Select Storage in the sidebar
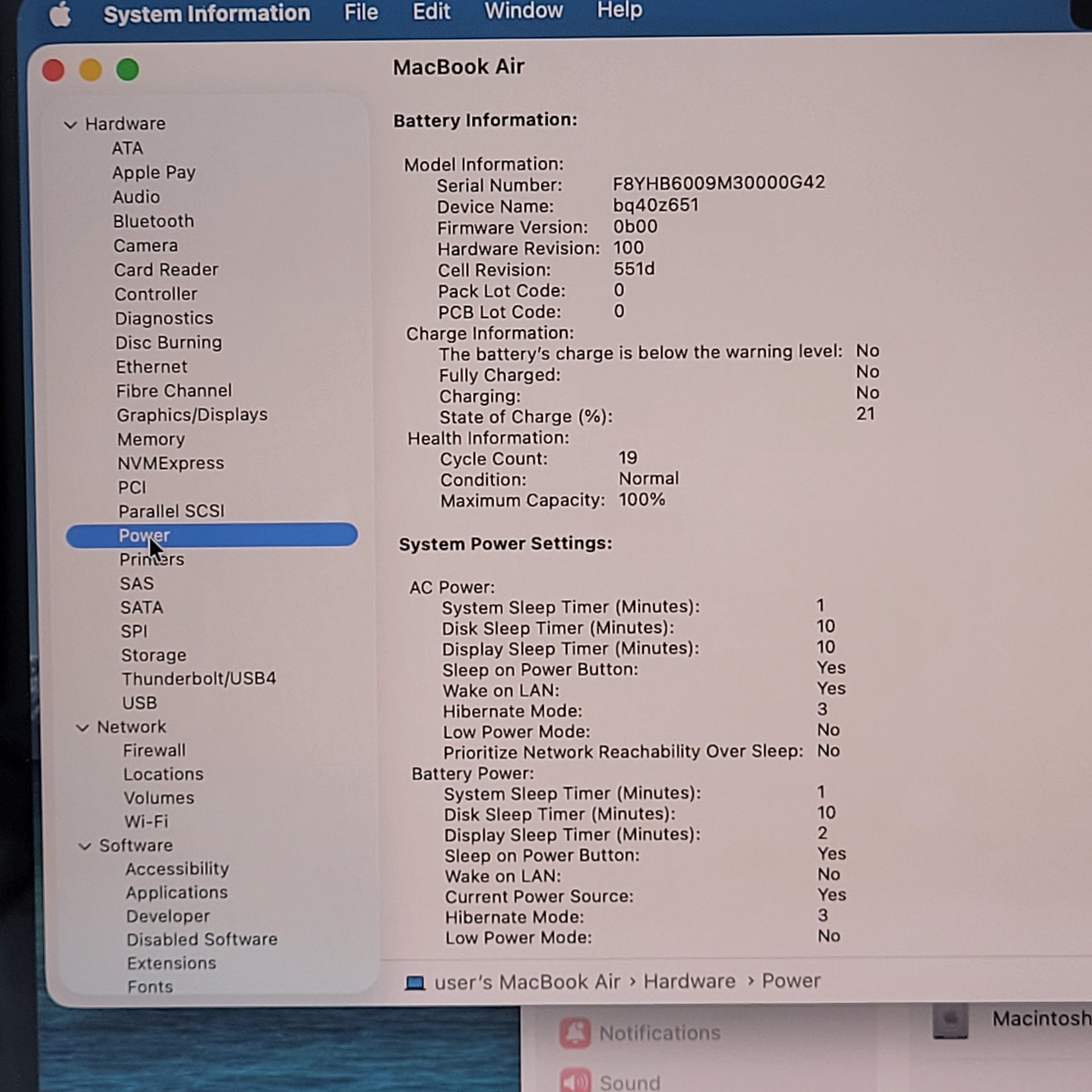The image size is (1092, 1092). 154,655
